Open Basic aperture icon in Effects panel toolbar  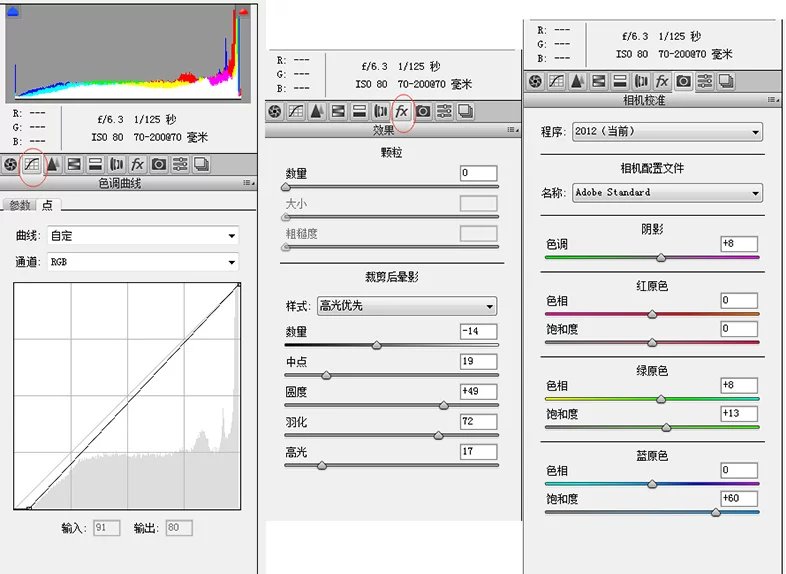point(275,111)
